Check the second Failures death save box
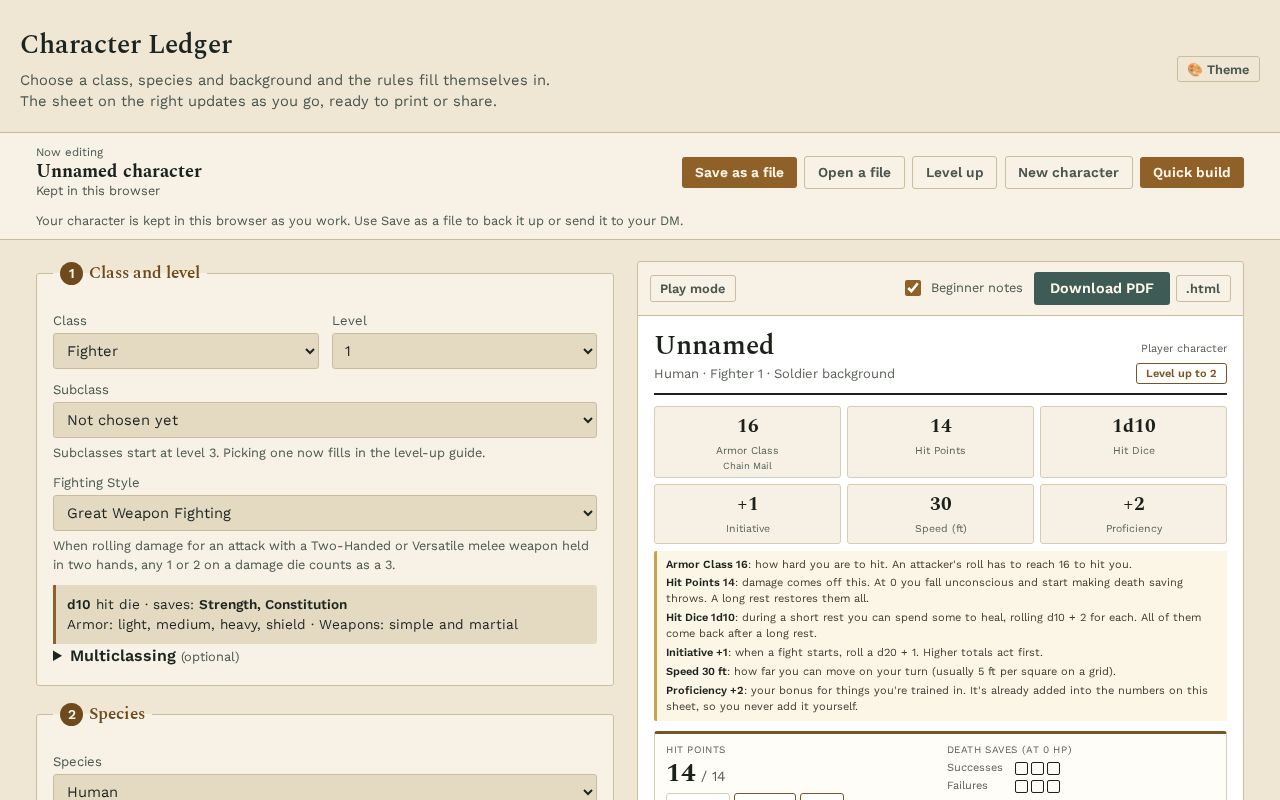This screenshot has height=800, width=1280. 1037,786
